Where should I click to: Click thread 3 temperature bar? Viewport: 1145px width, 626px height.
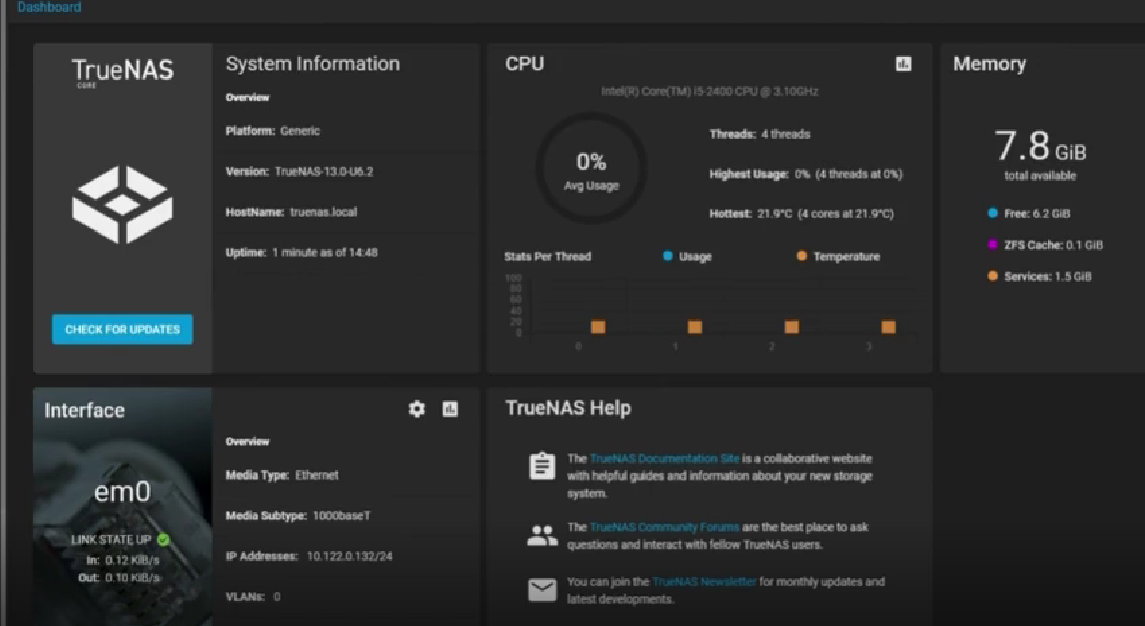(x=889, y=327)
